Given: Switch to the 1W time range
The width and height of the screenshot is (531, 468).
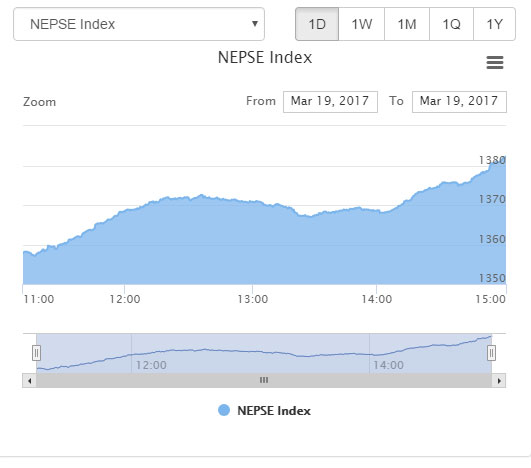Looking at the screenshot, I should pyautogui.click(x=361, y=24).
